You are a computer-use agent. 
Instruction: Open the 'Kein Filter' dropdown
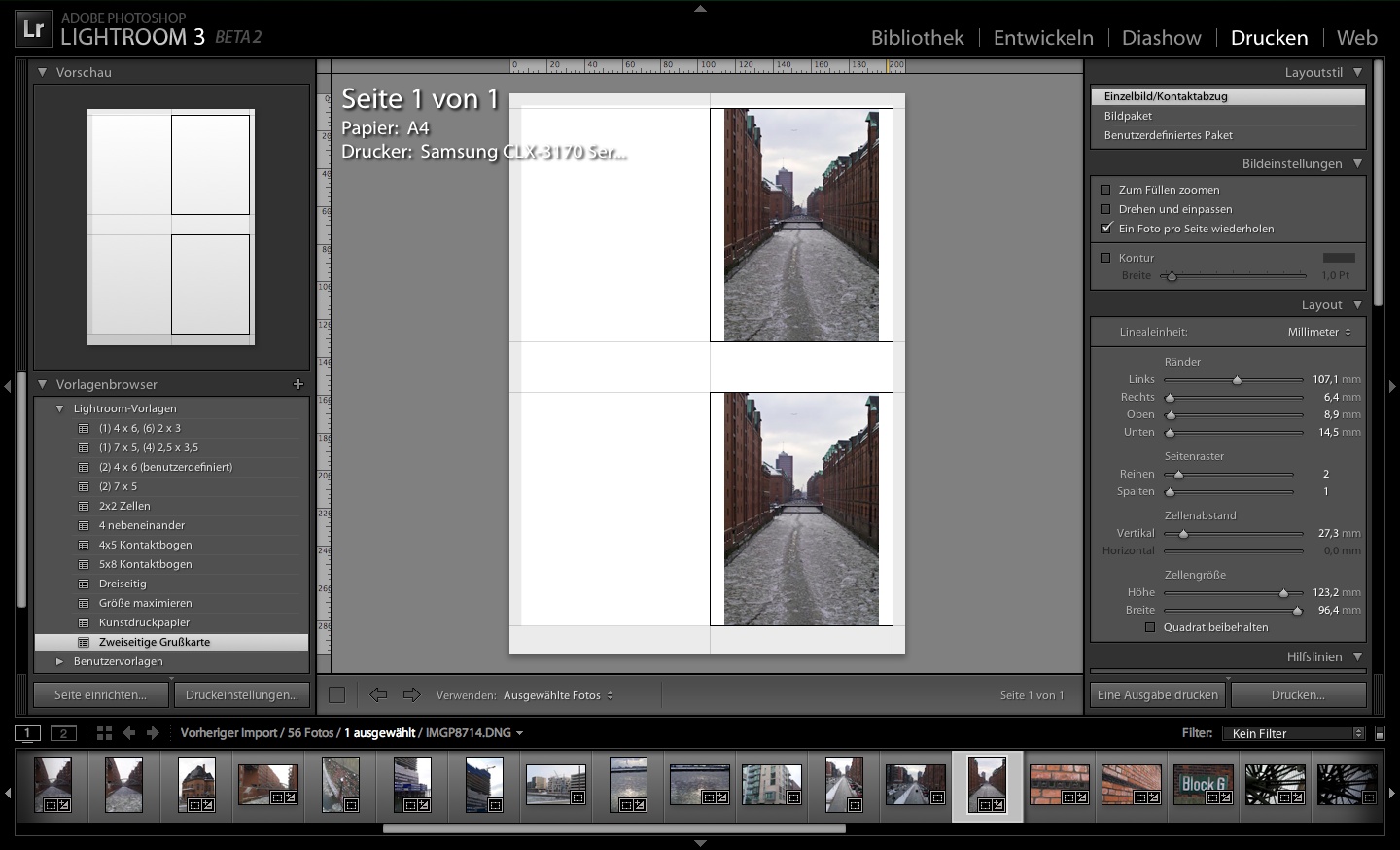[1293, 732]
